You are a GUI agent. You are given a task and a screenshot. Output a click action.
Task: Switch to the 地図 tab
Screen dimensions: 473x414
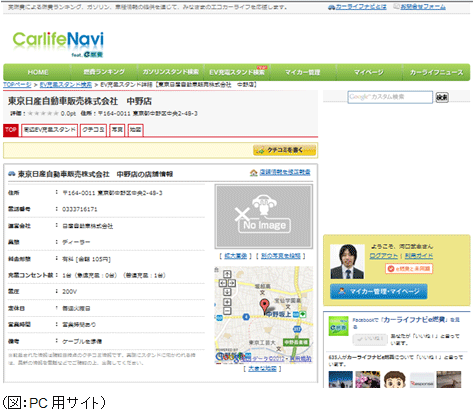135,130
